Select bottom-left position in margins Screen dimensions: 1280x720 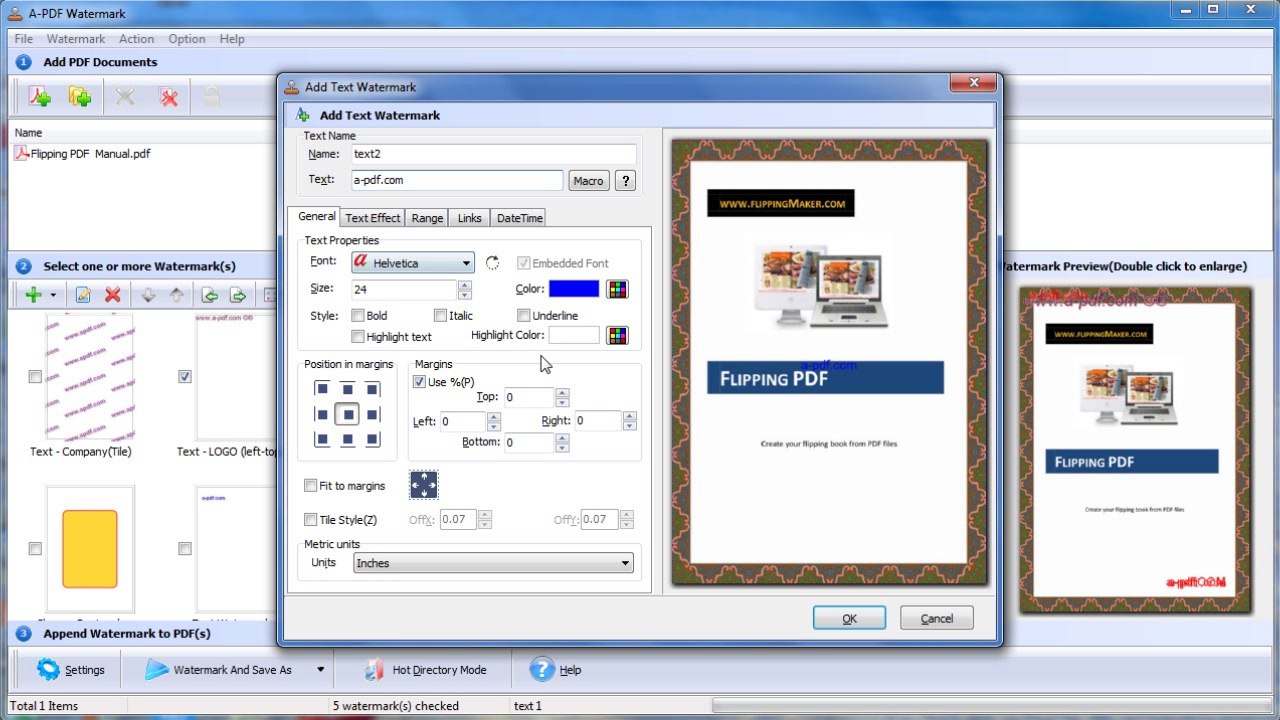(322, 439)
